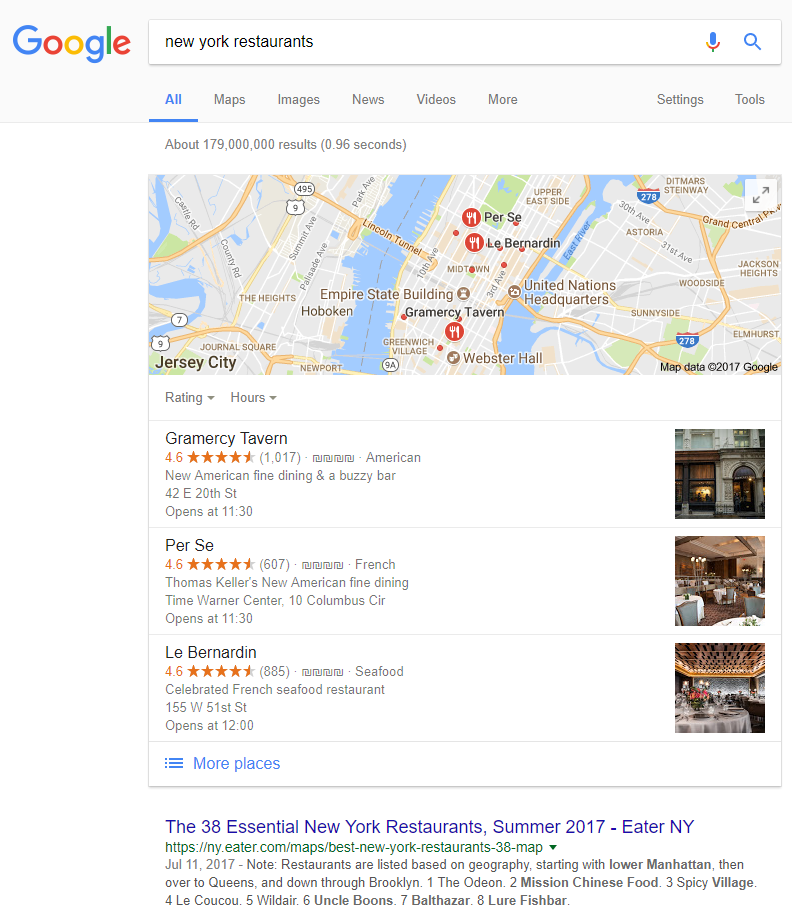Screen dimensions: 792x920
Task: Click the Gramercy Tavern map pin
Action: [454, 332]
